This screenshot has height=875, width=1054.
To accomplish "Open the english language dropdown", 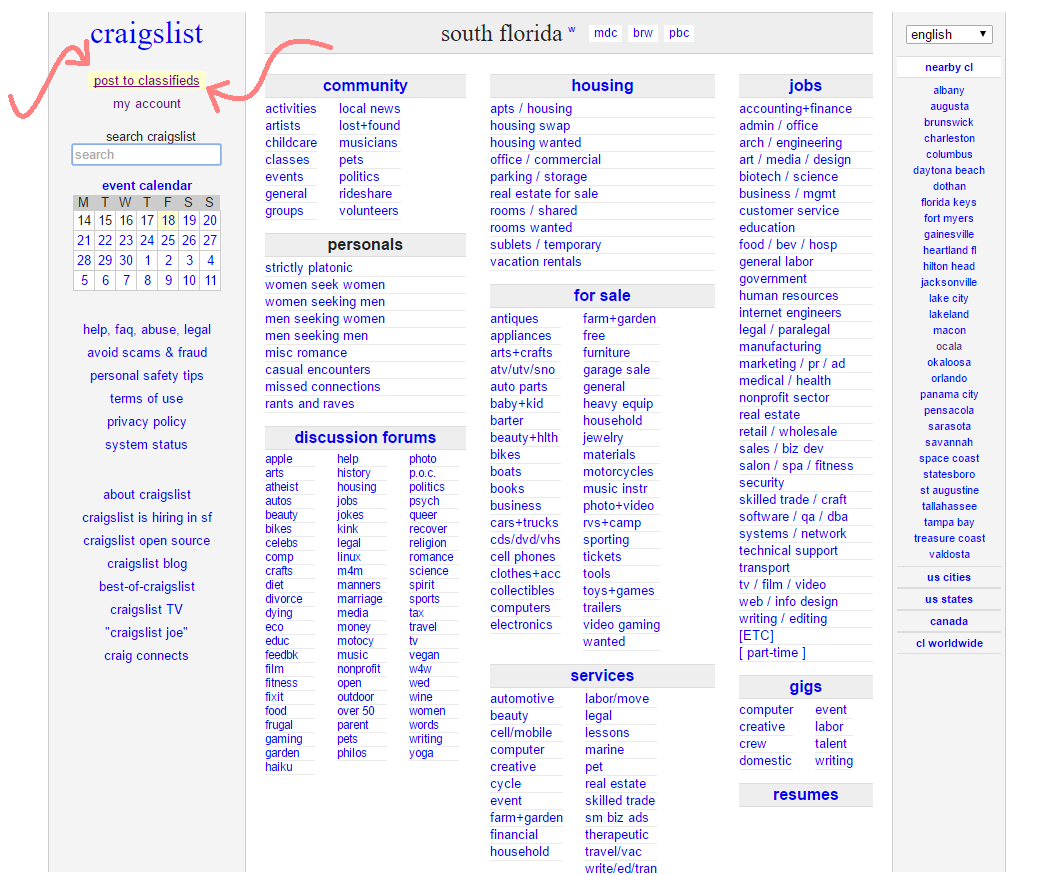I will coord(948,34).
